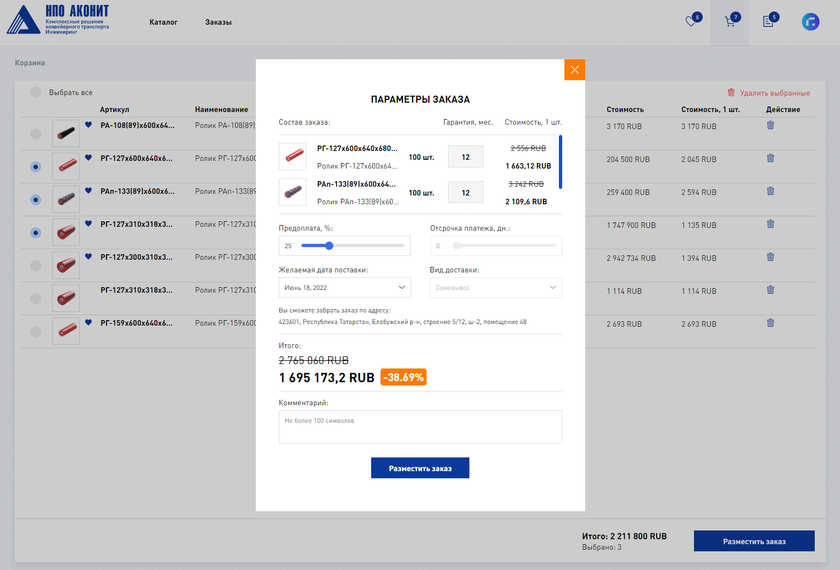Viewport: 840px width, 570px height.
Task: Deselect the РАп-133(89)x600x6 row radio
Action: 36,199
